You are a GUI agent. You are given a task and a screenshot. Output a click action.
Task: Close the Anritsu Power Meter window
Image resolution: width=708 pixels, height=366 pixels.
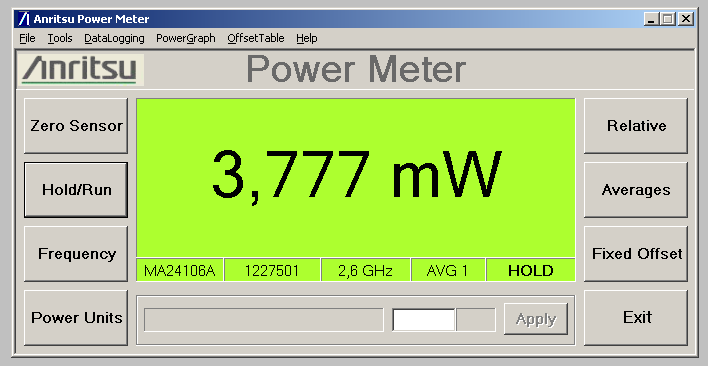686,19
